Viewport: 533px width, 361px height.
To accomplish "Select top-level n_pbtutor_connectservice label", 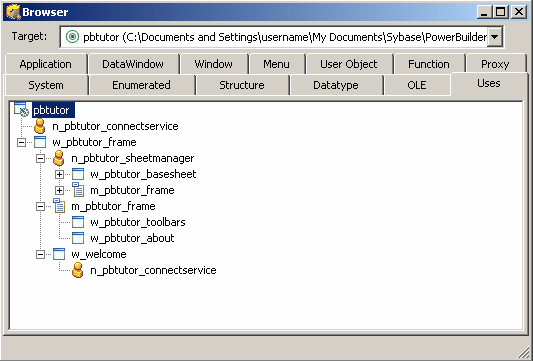I will coord(115,126).
